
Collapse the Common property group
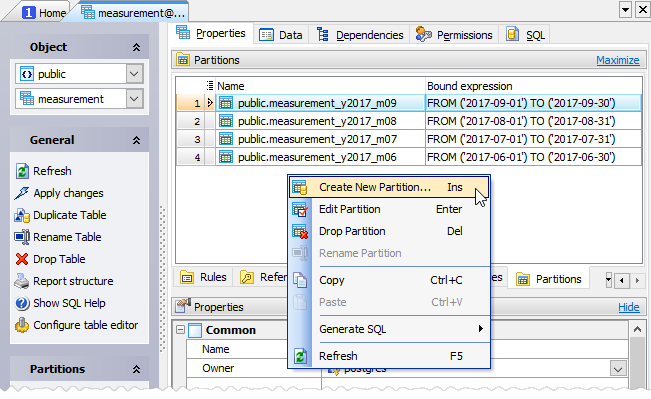(x=180, y=330)
